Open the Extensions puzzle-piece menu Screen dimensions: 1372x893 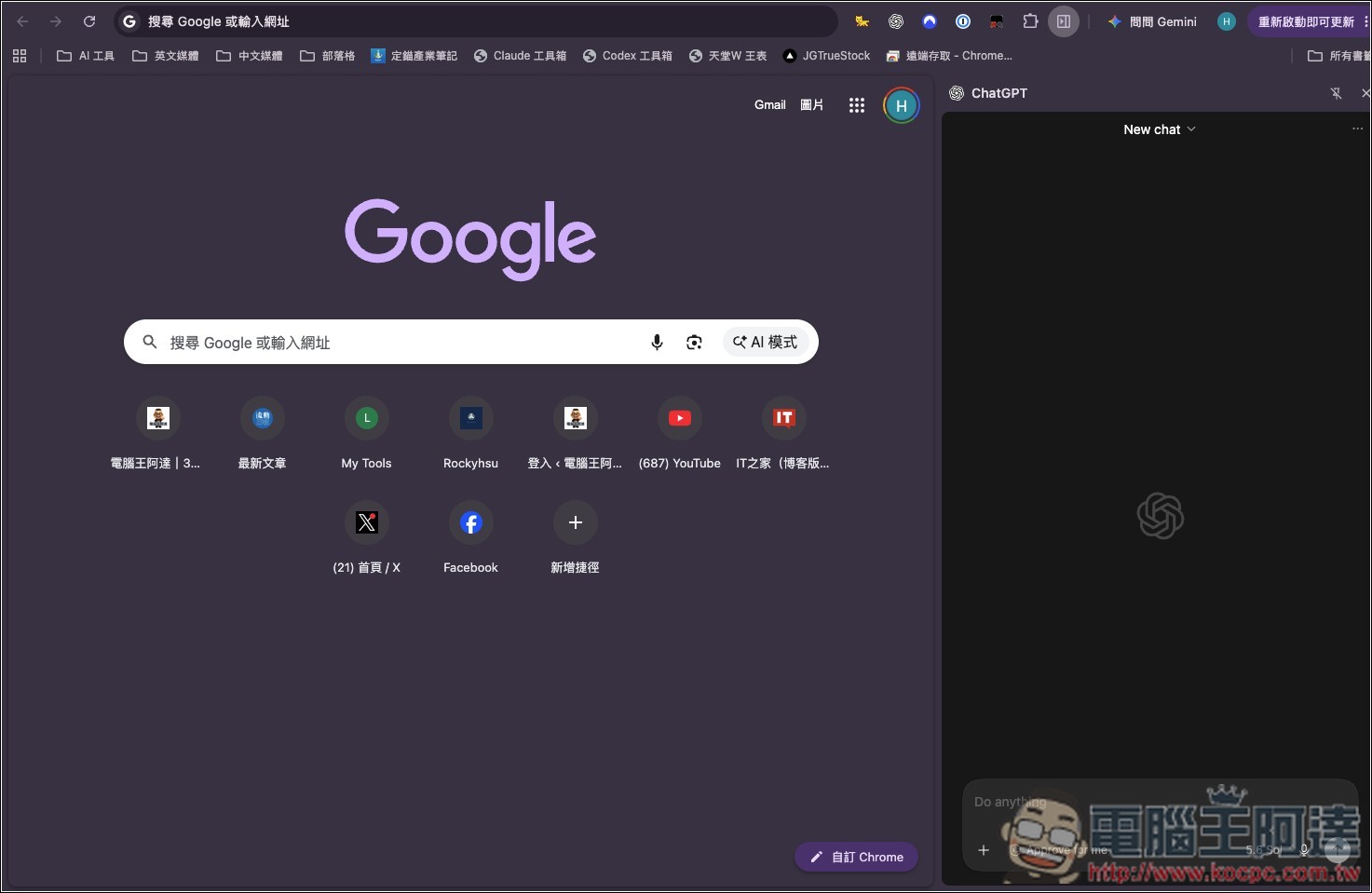(x=1030, y=21)
